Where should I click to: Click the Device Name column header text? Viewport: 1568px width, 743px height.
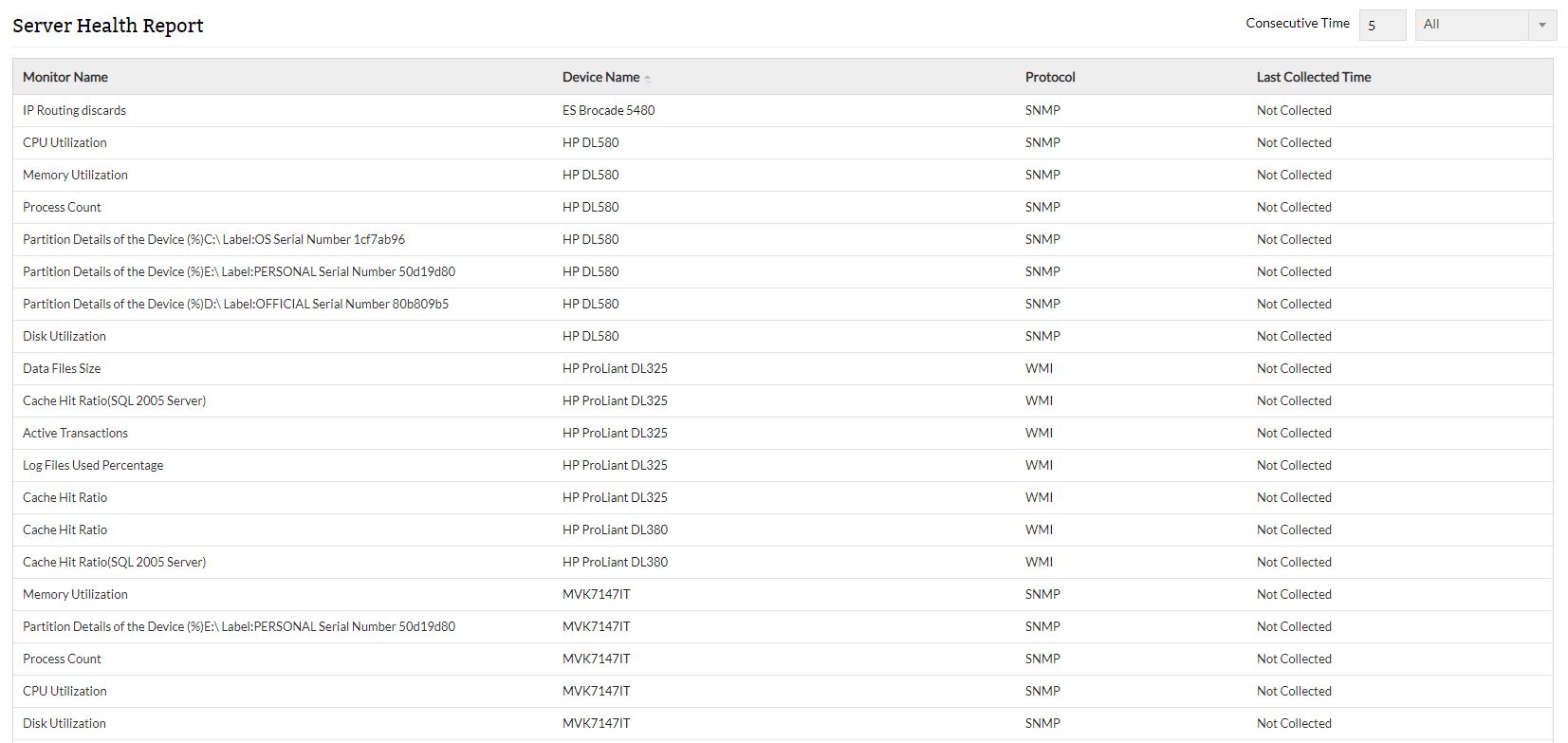click(x=600, y=77)
